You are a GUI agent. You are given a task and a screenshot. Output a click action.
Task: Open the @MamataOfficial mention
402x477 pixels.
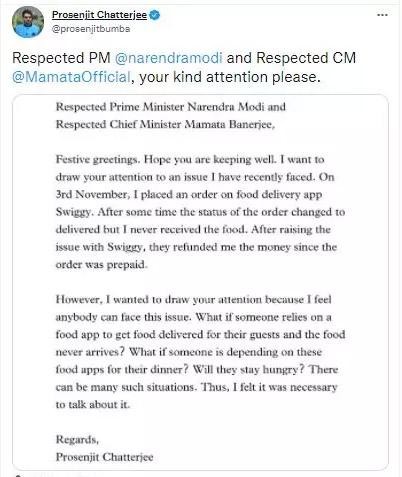pos(71,77)
